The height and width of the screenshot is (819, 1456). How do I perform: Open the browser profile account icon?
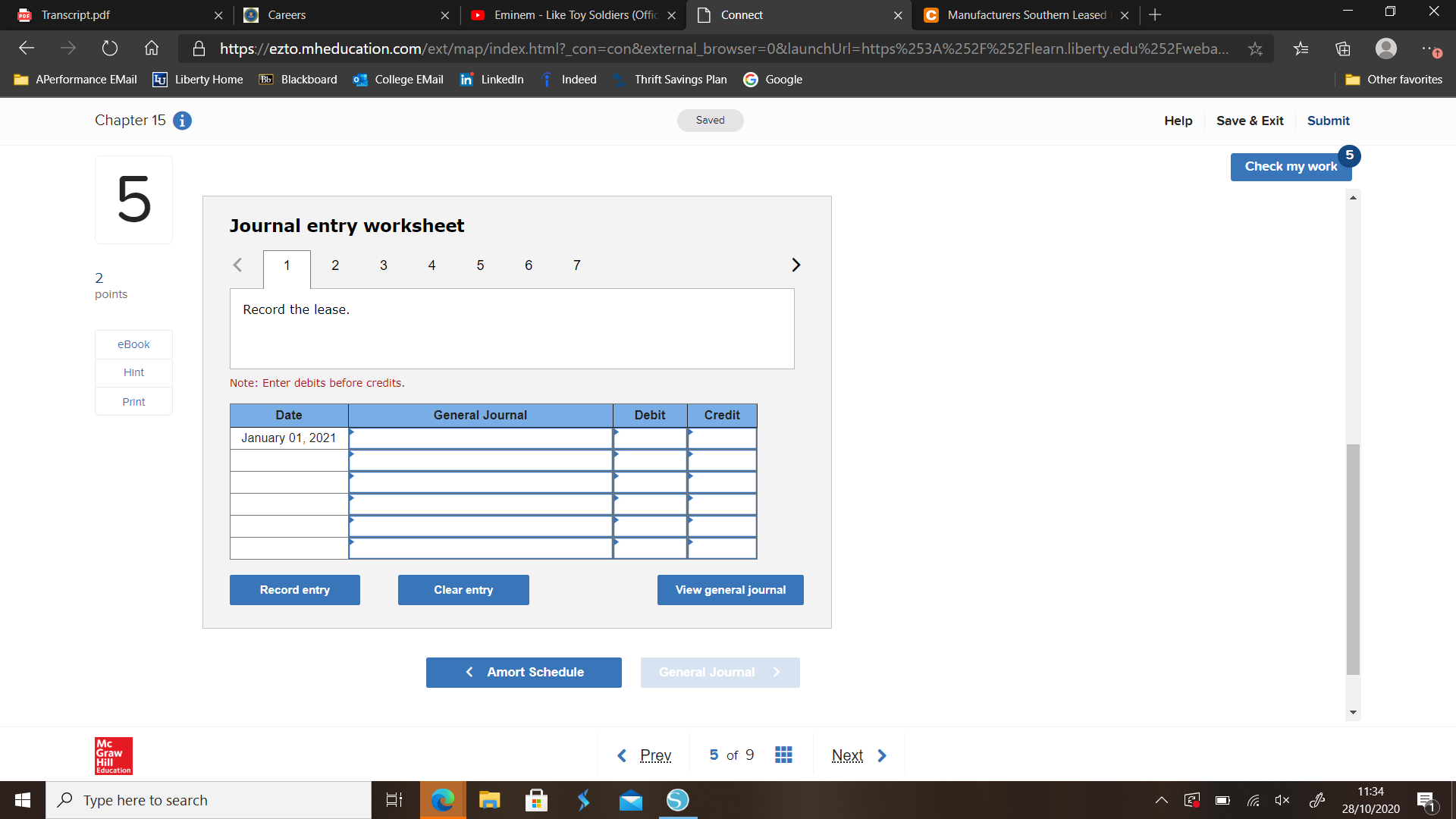(x=1386, y=48)
